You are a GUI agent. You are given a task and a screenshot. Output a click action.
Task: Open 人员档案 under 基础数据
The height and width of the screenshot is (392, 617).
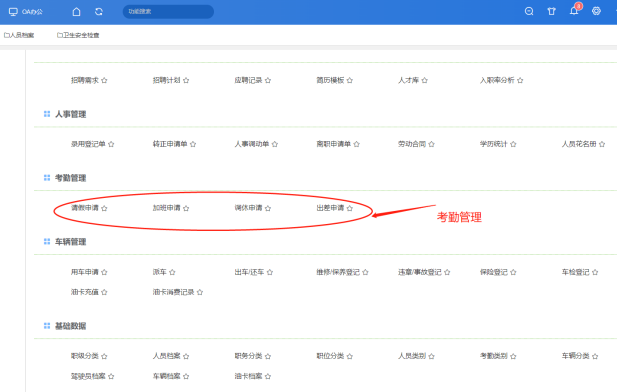166,356
